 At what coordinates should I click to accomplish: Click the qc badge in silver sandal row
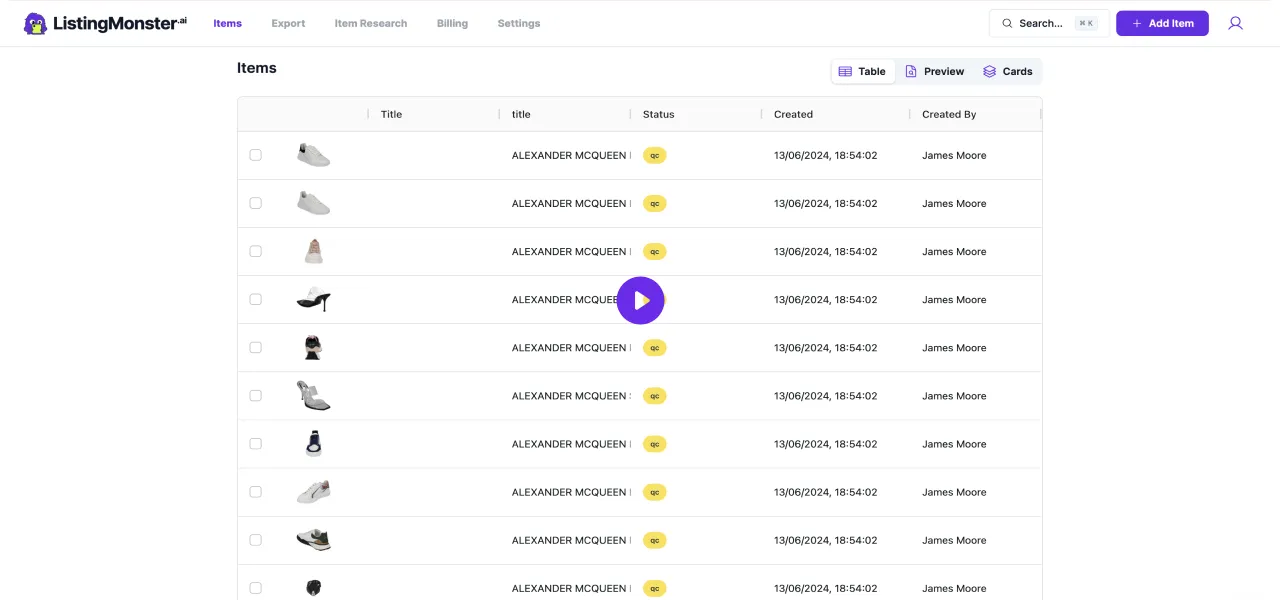(654, 395)
